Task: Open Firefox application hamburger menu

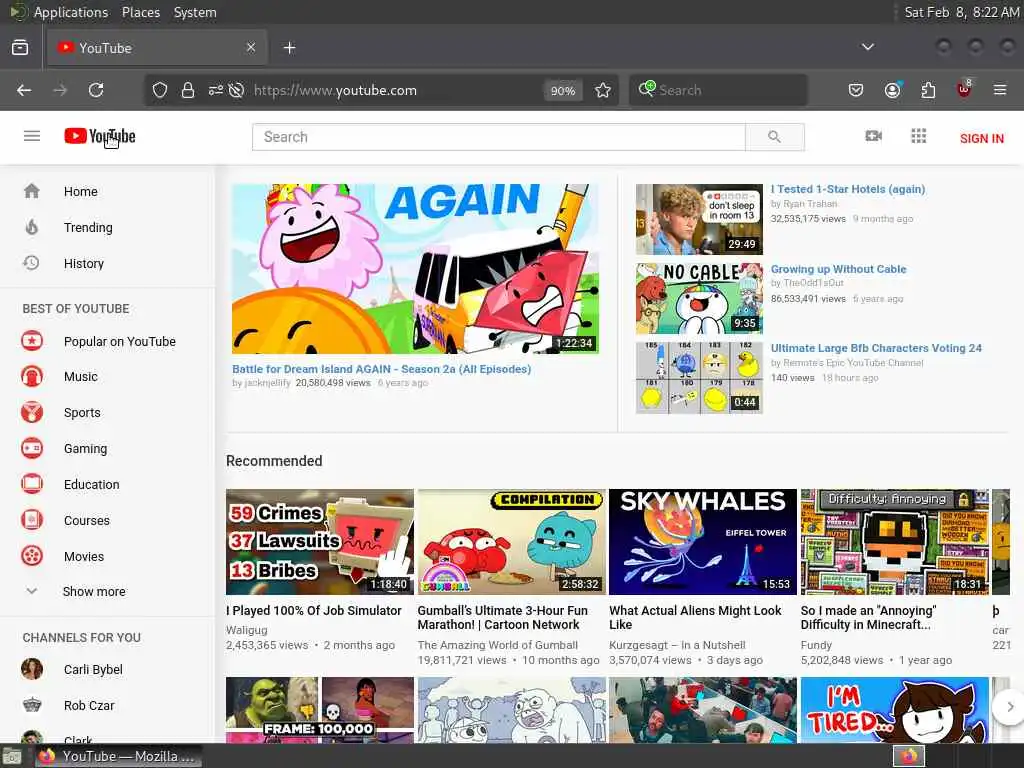Action: click(x=1000, y=90)
